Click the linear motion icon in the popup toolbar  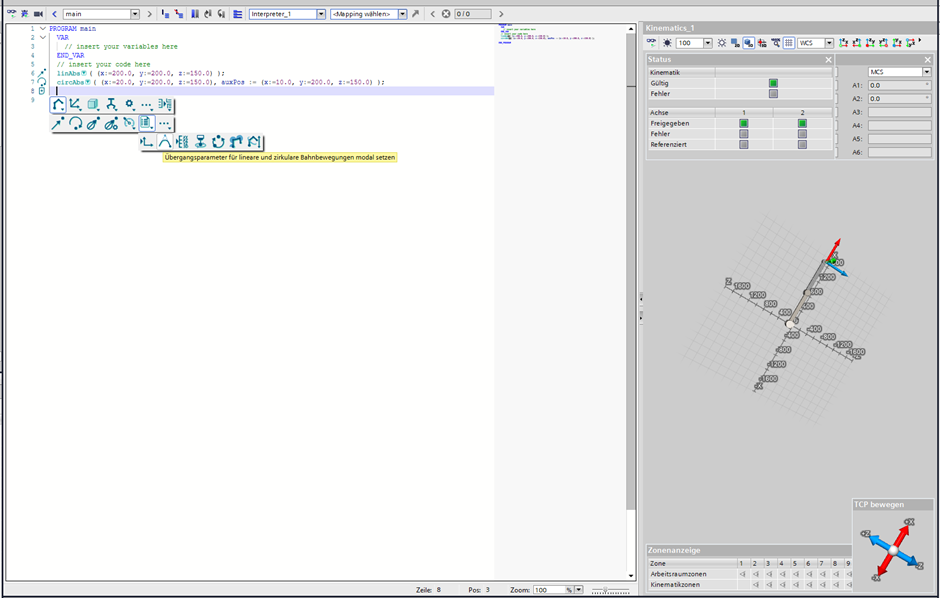(58, 124)
